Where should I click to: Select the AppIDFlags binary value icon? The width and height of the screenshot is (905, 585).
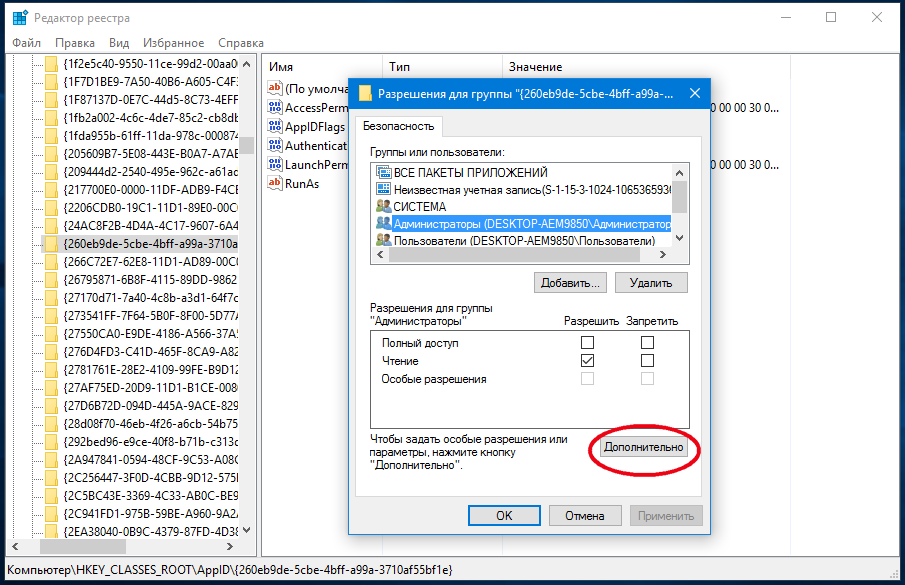click(x=275, y=127)
